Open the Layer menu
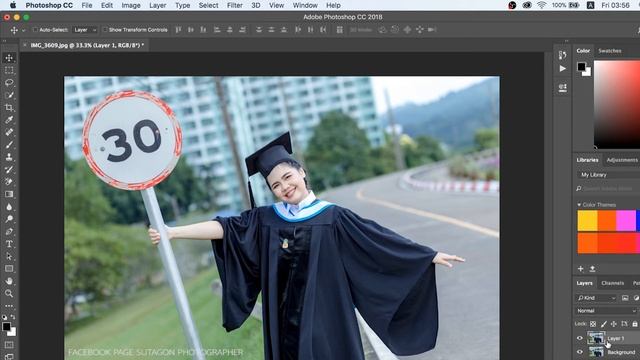 [x=158, y=5]
